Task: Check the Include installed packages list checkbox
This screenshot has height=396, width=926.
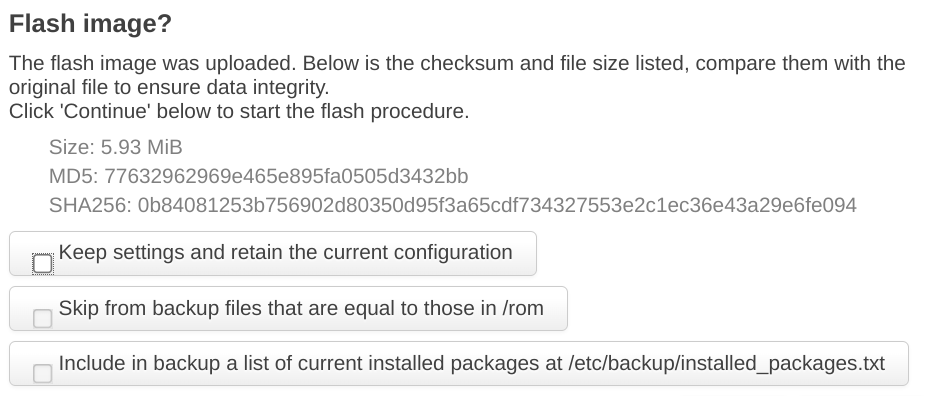Action: (x=43, y=373)
